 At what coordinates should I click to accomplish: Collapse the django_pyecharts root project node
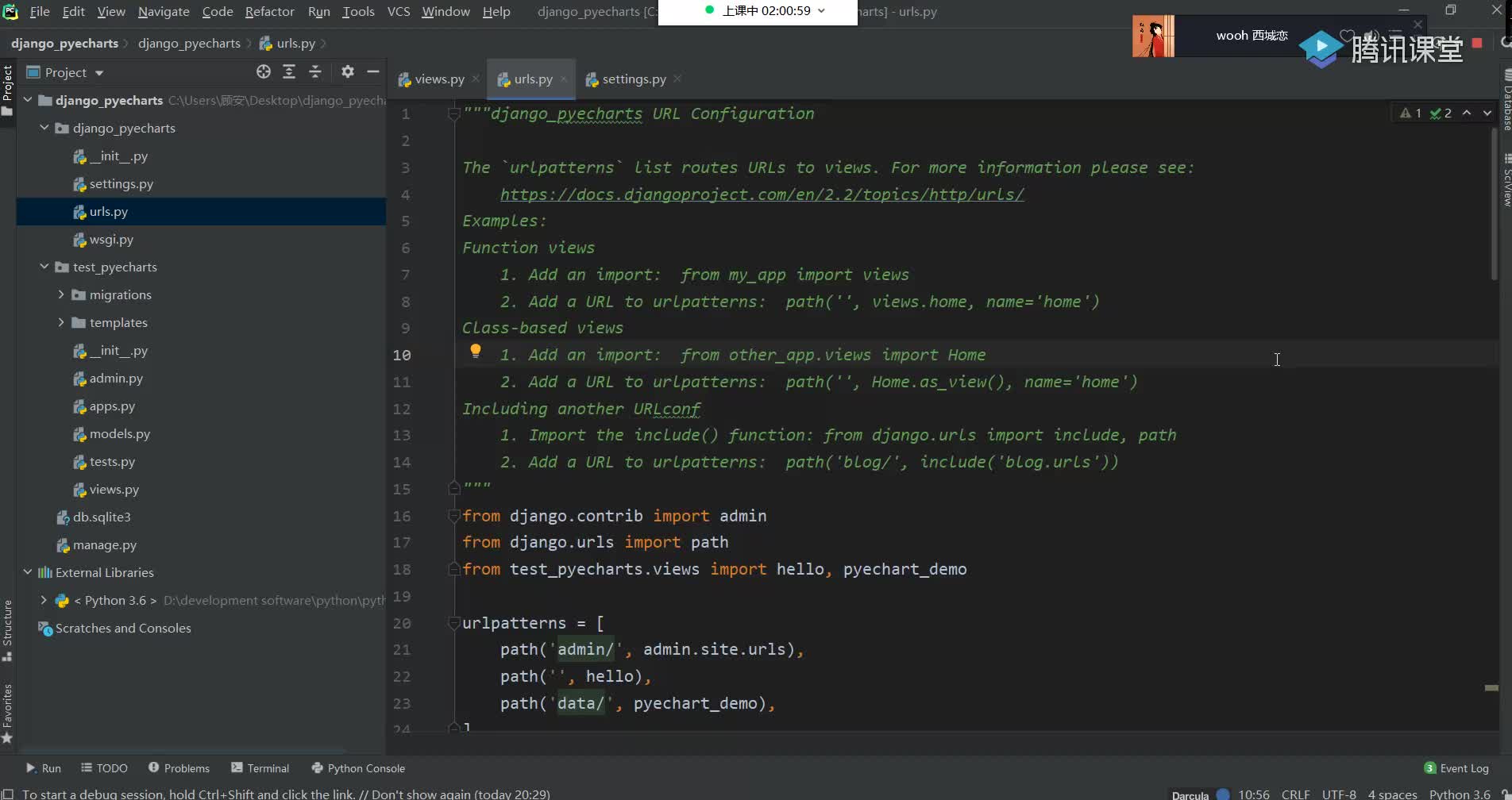[x=28, y=100]
